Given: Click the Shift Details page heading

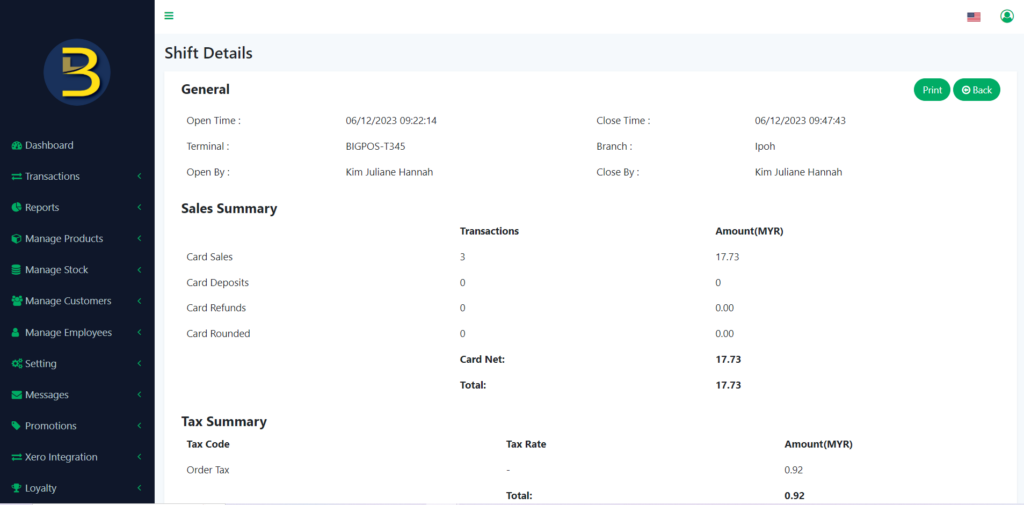Looking at the screenshot, I should pos(208,53).
